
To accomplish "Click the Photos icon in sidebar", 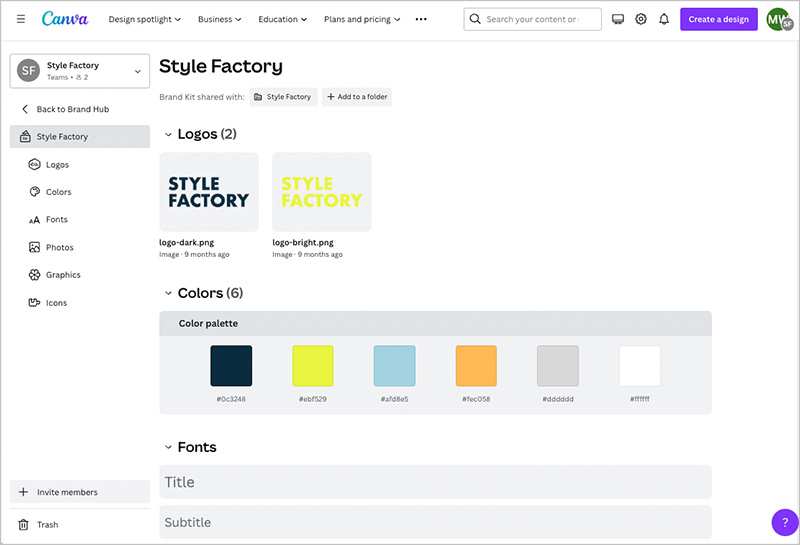I will 34,247.
